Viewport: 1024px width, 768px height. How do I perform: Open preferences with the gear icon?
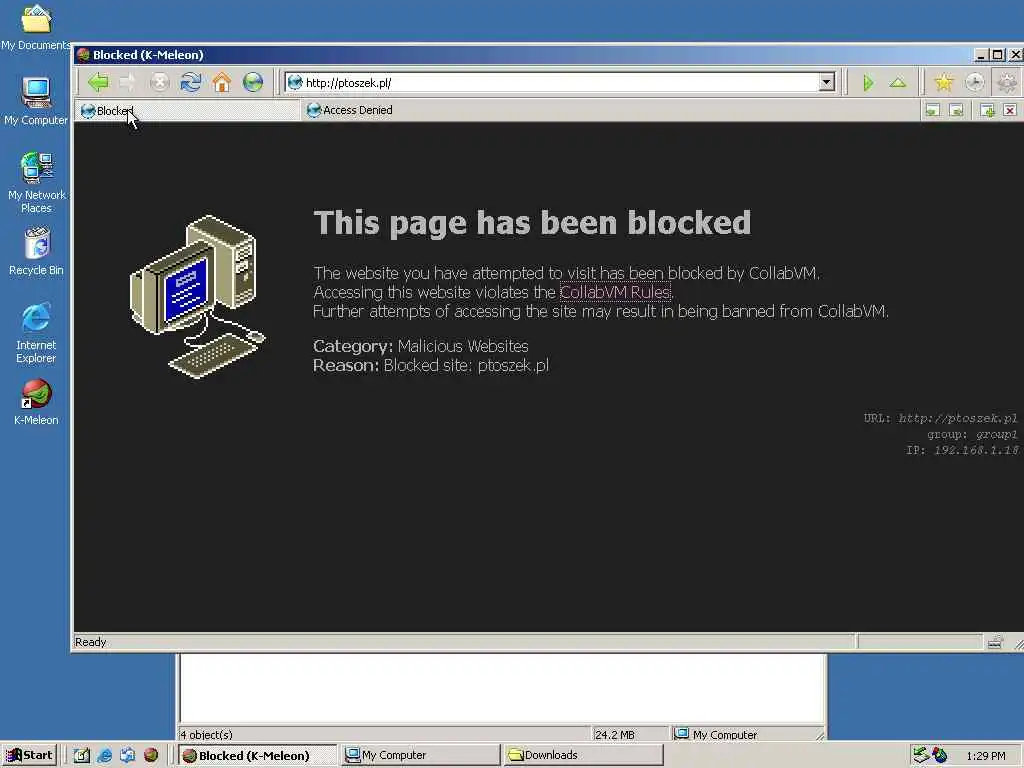(x=1006, y=82)
